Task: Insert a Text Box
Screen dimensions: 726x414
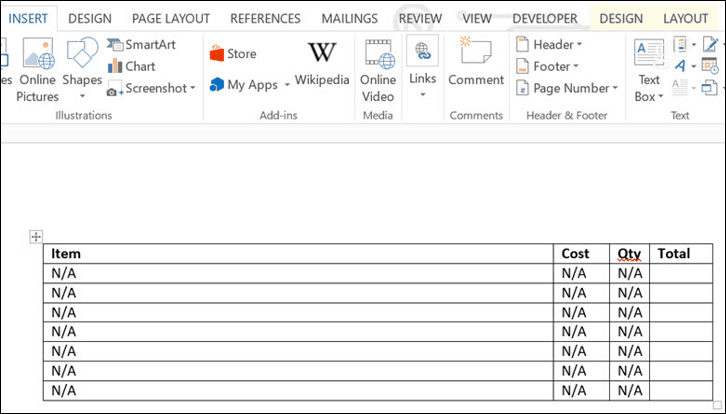Action: click(649, 69)
